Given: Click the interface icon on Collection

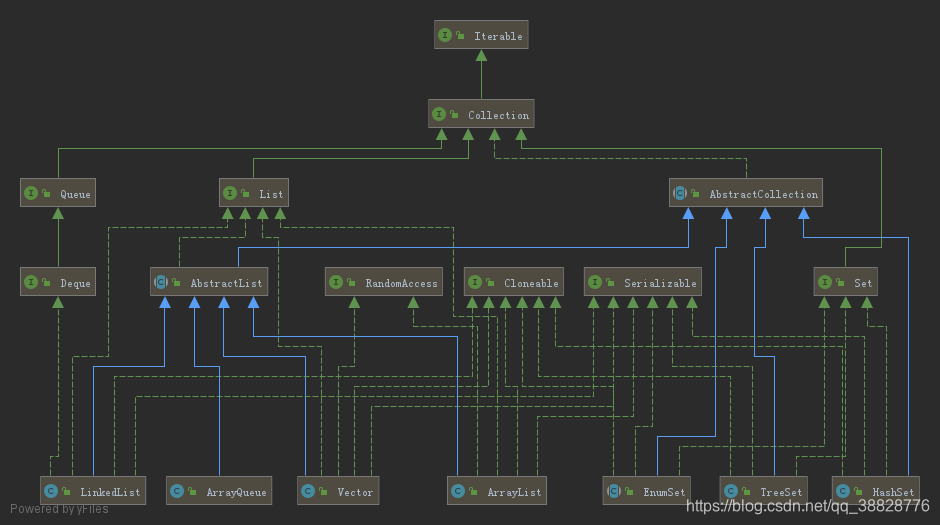Looking at the screenshot, I should pyautogui.click(x=439, y=114).
